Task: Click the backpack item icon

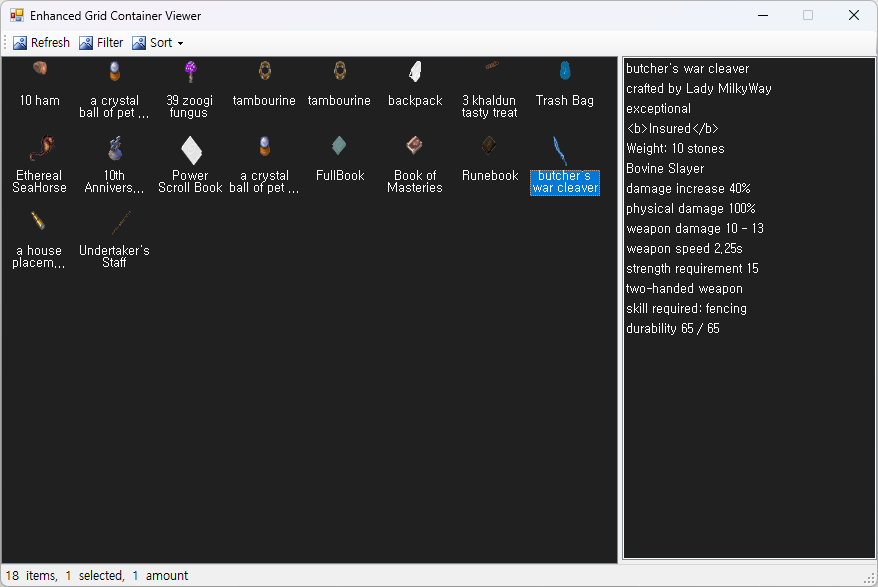Action: [415, 71]
